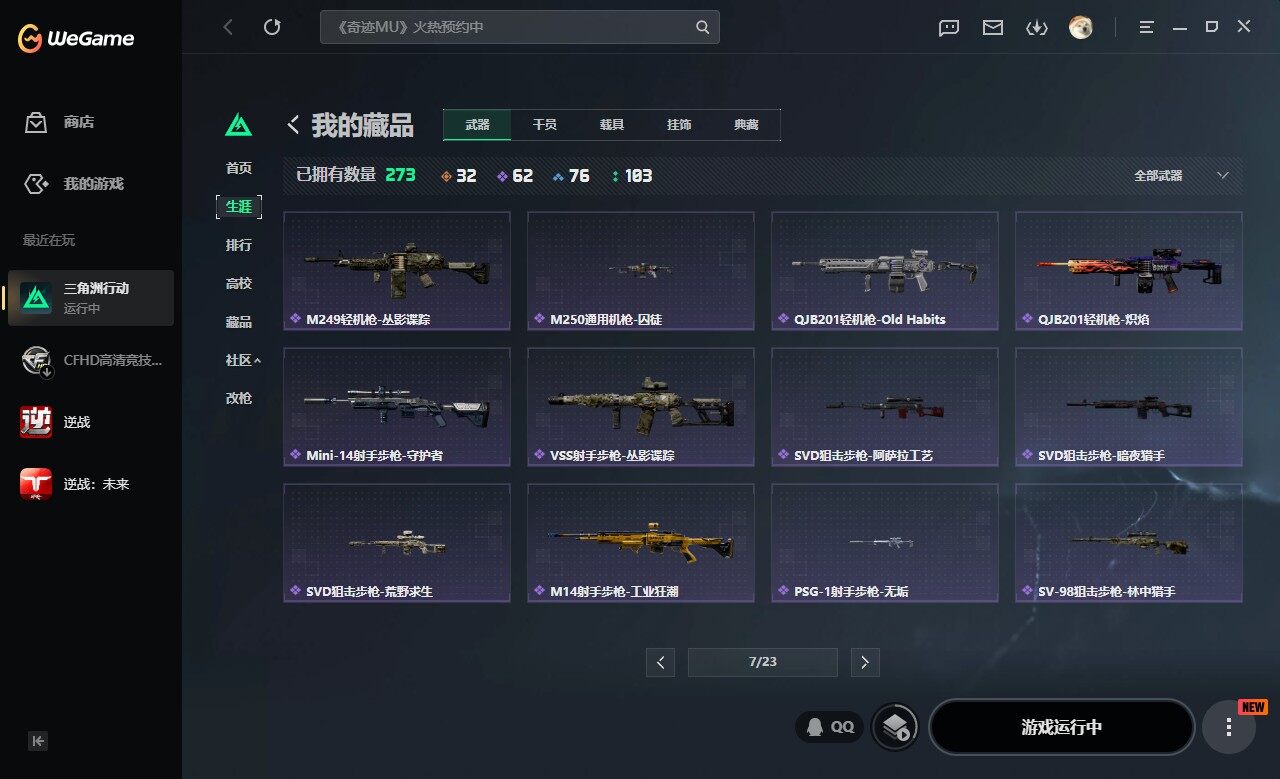The image size is (1280, 779).
Task: Expand the 全部武器 filter dropdown
Action: [x=1181, y=175]
